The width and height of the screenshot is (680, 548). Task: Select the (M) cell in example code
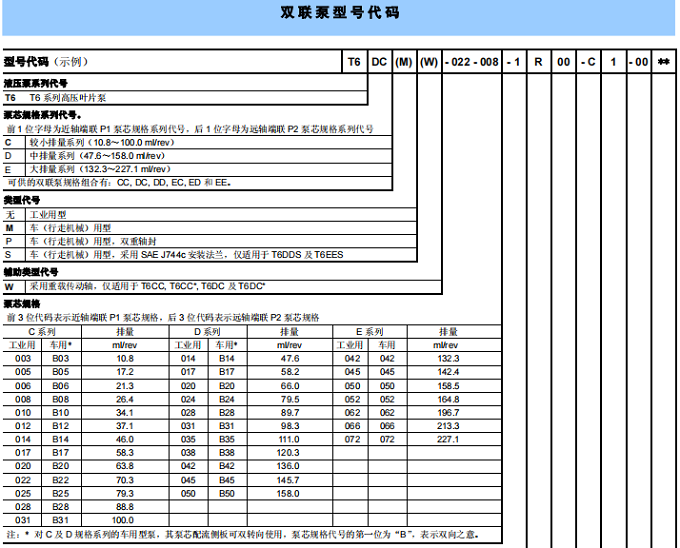pos(403,62)
